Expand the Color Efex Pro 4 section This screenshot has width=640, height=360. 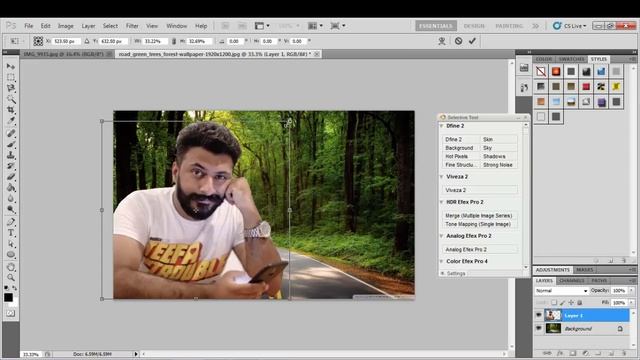click(442, 261)
